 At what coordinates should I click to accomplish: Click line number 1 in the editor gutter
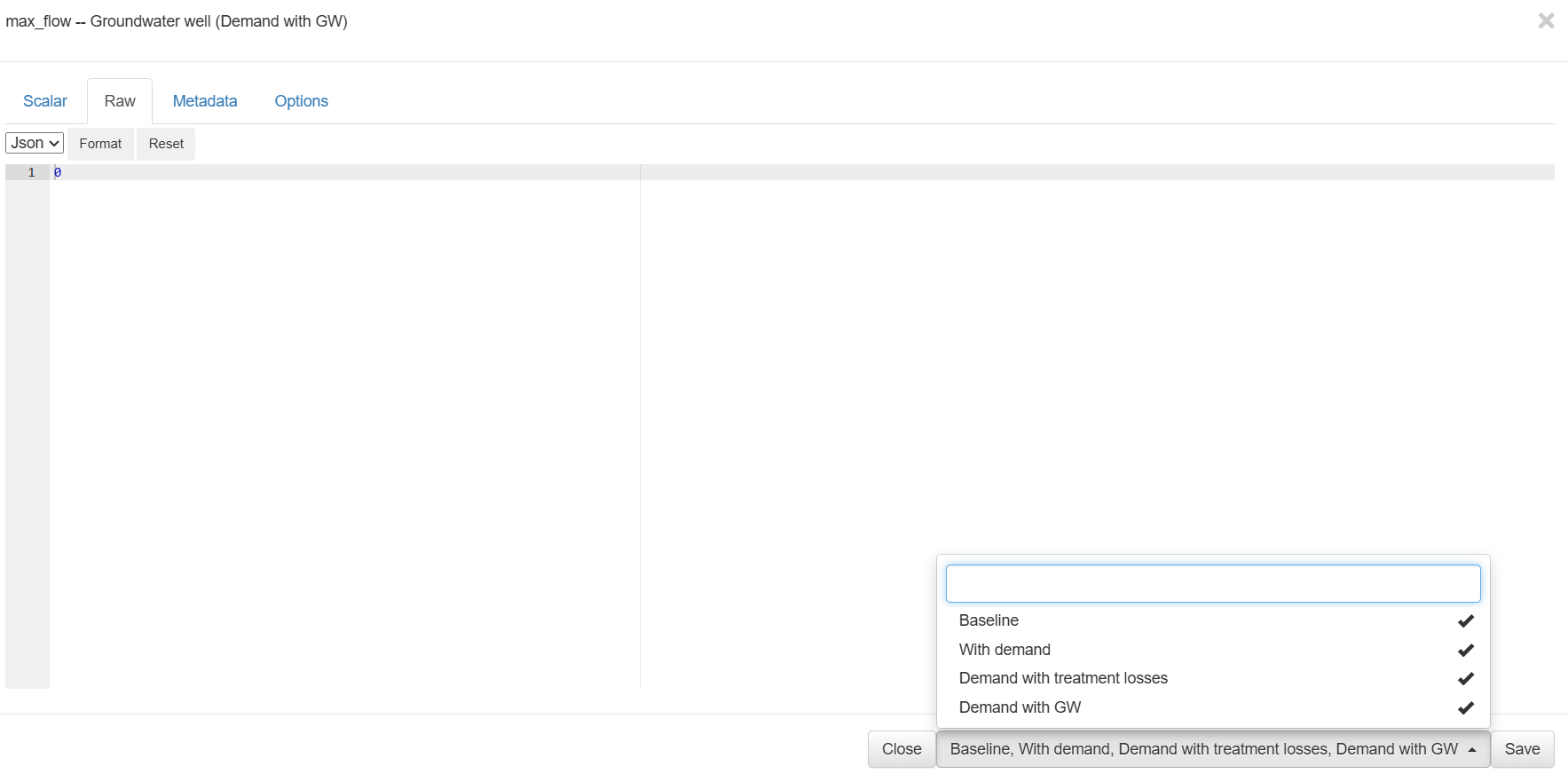(x=31, y=172)
